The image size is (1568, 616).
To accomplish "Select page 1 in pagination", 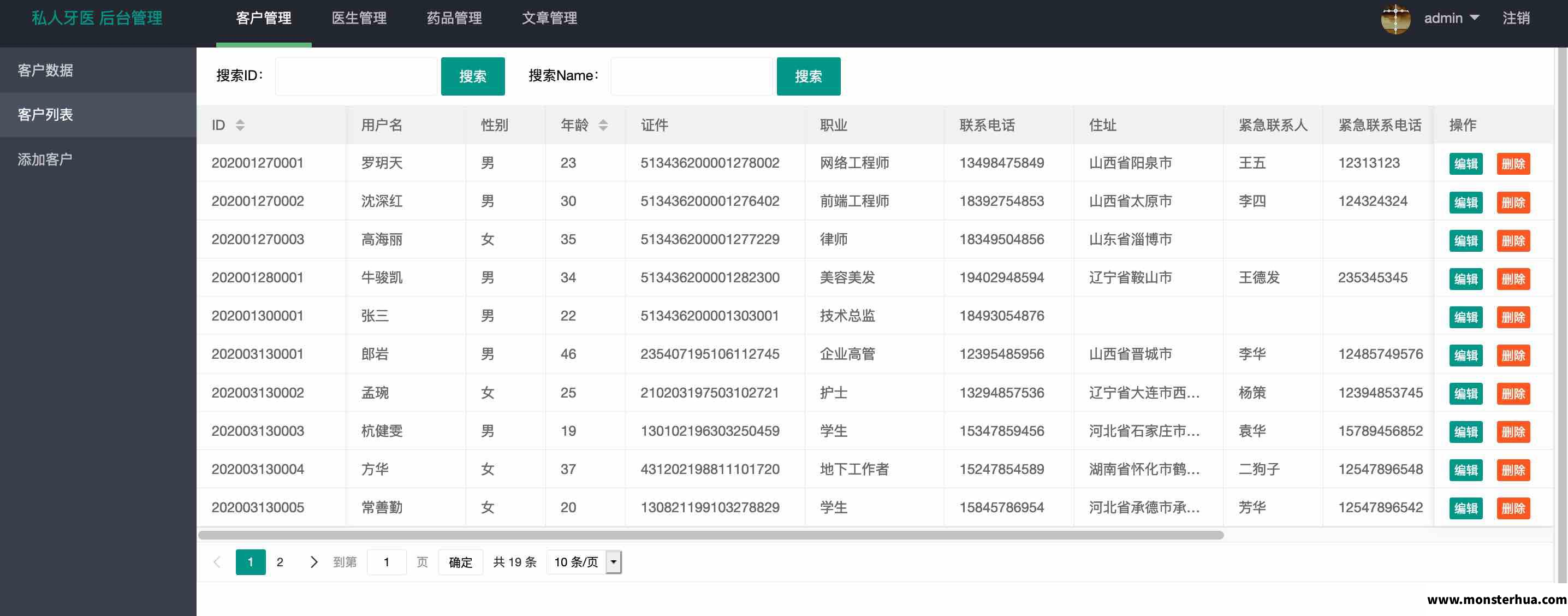I will pyautogui.click(x=250, y=562).
